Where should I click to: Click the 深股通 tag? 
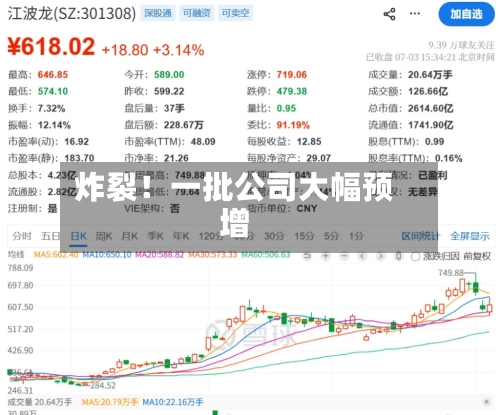click(158, 13)
